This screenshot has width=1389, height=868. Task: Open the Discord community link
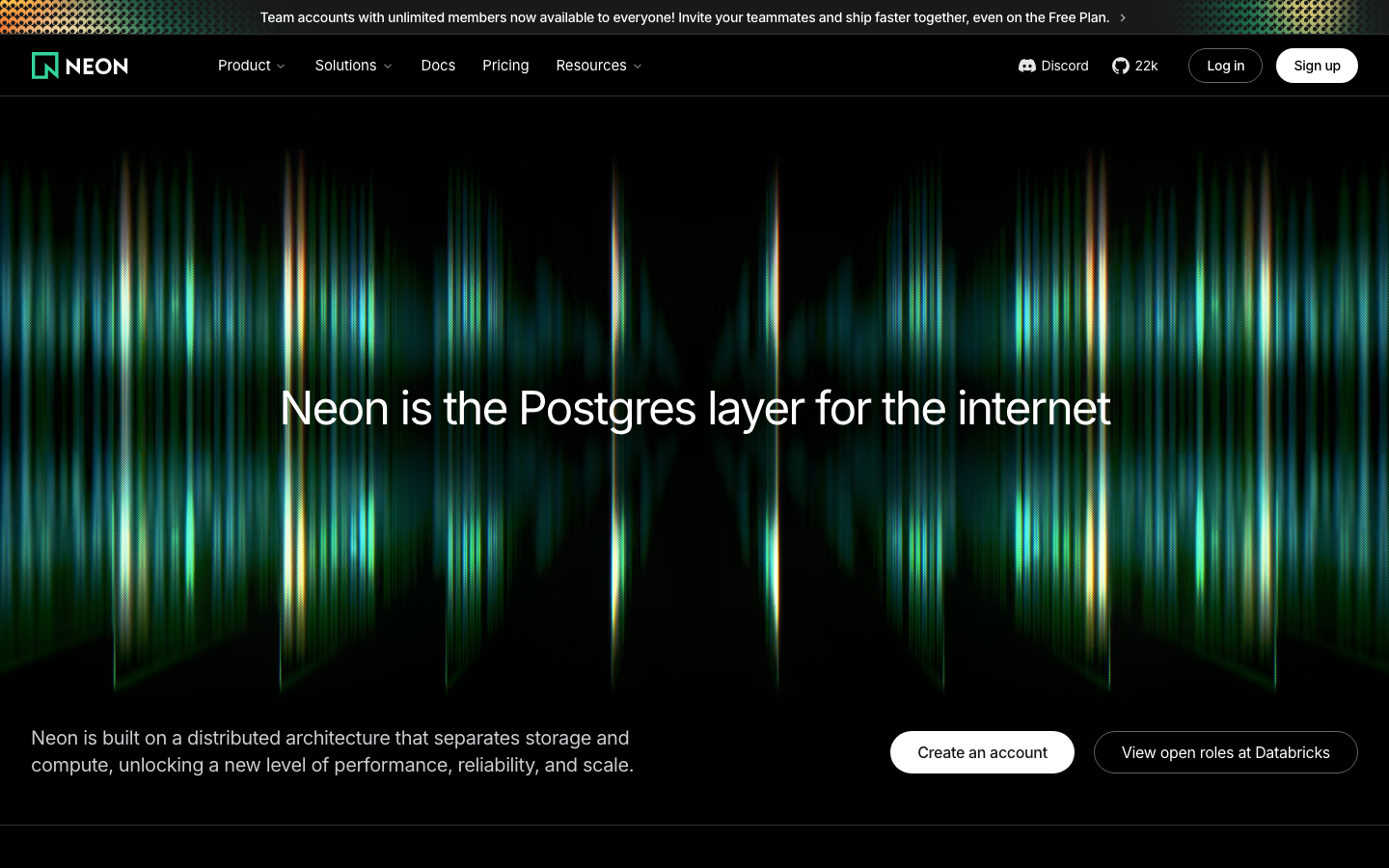tap(1053, 66)
